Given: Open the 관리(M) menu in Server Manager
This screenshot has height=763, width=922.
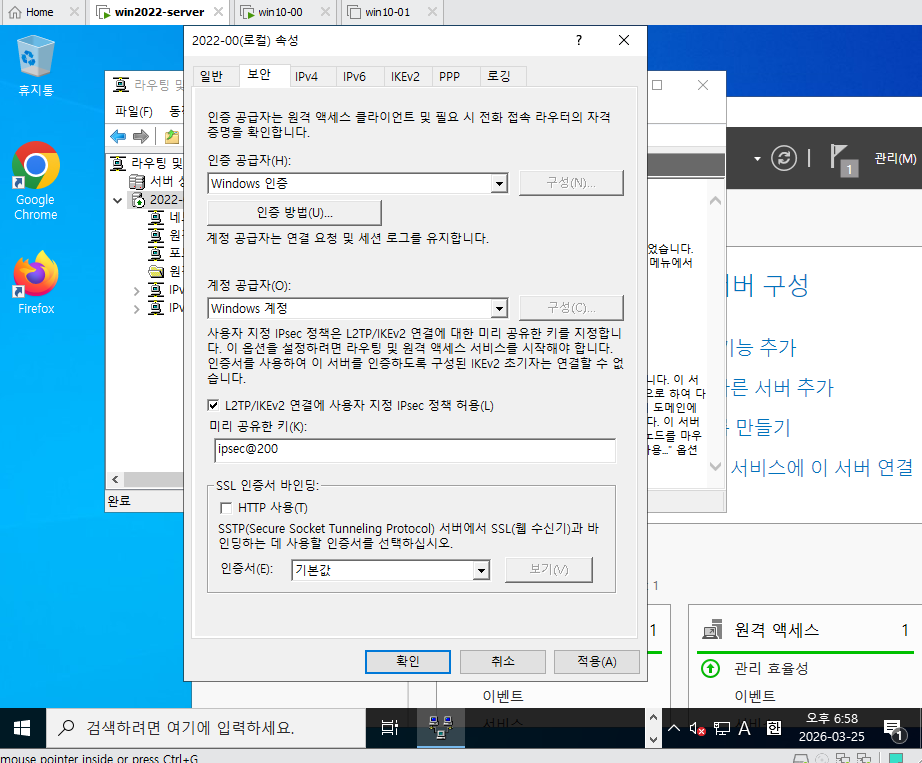Looking at the screenshot, I should point(895,158).
